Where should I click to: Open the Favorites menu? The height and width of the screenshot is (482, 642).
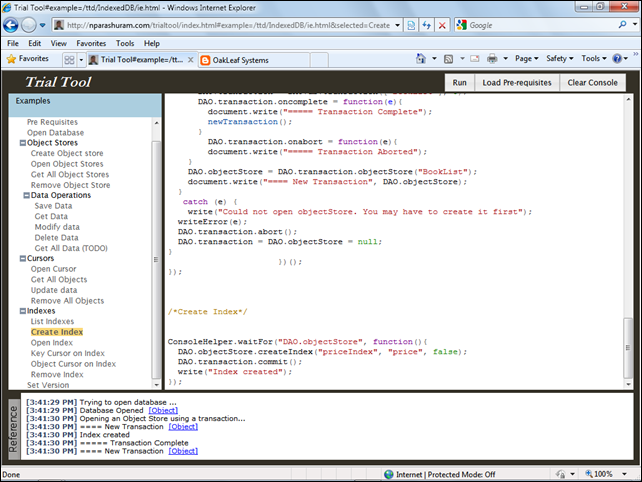[x=91, y=43]
